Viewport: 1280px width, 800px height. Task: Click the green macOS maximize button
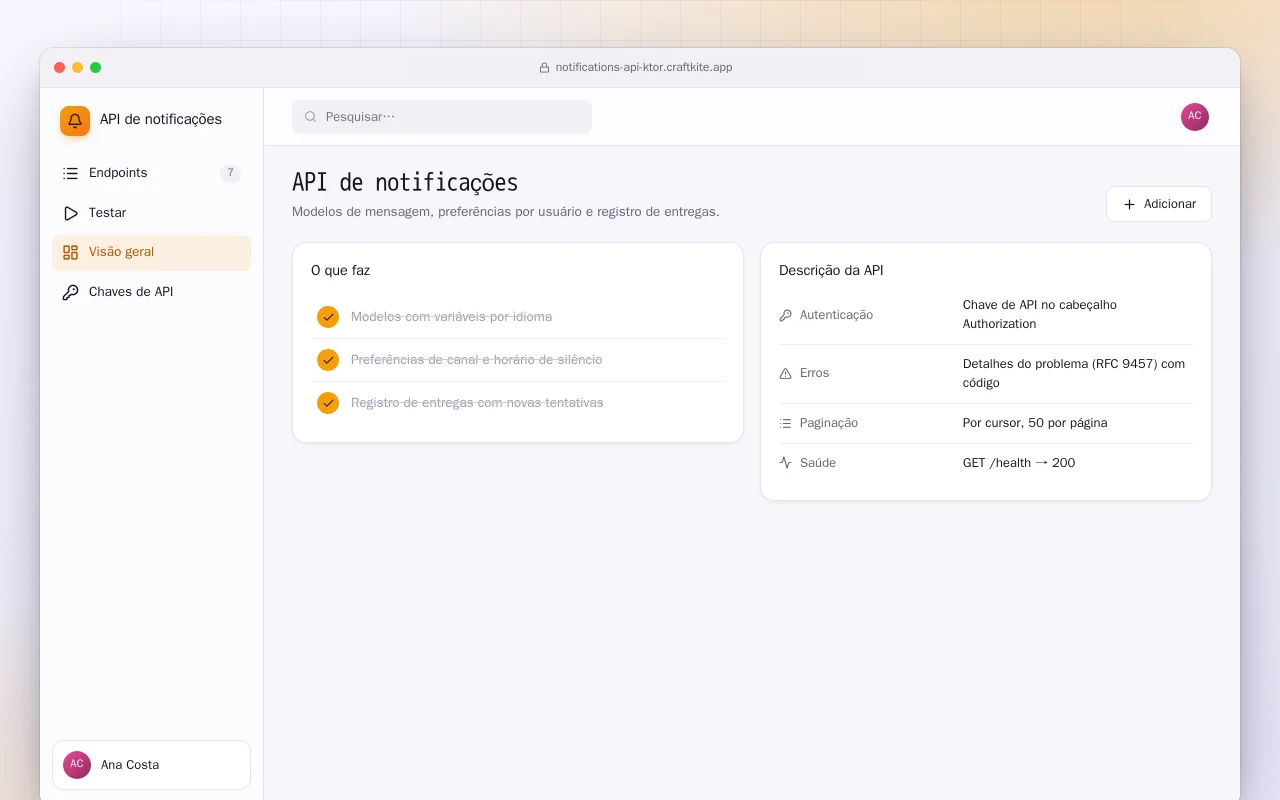tap(96, 68)
